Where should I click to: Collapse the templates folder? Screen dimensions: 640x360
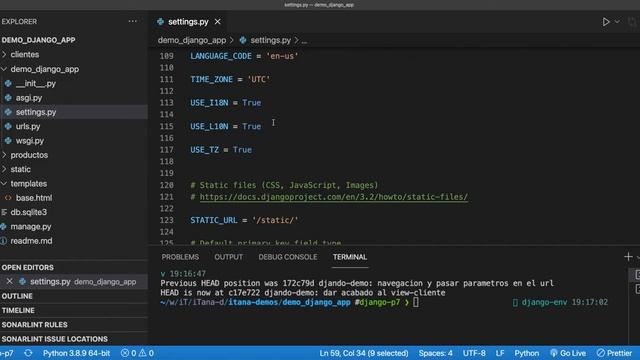[29, 183]
